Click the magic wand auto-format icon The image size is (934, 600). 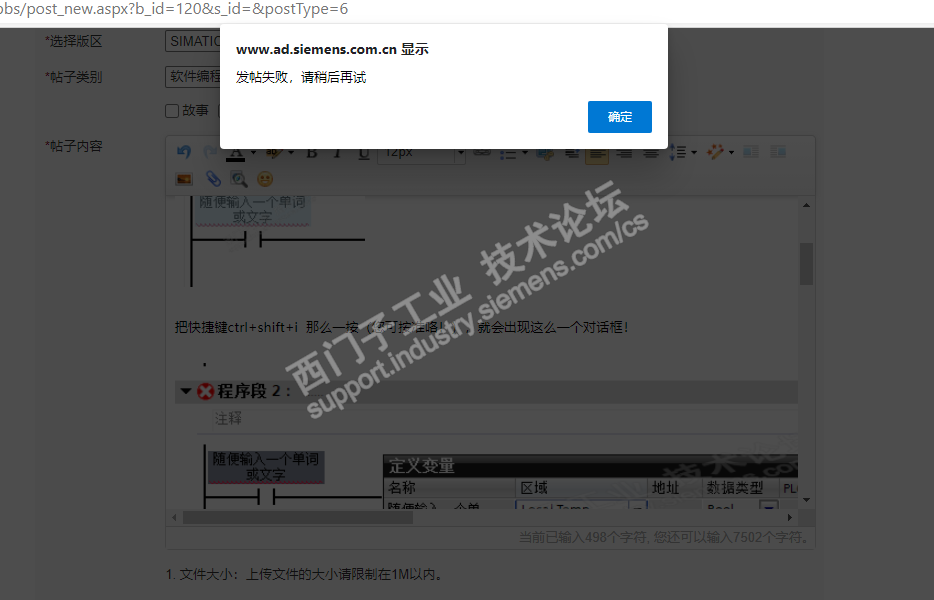(715, 152)
